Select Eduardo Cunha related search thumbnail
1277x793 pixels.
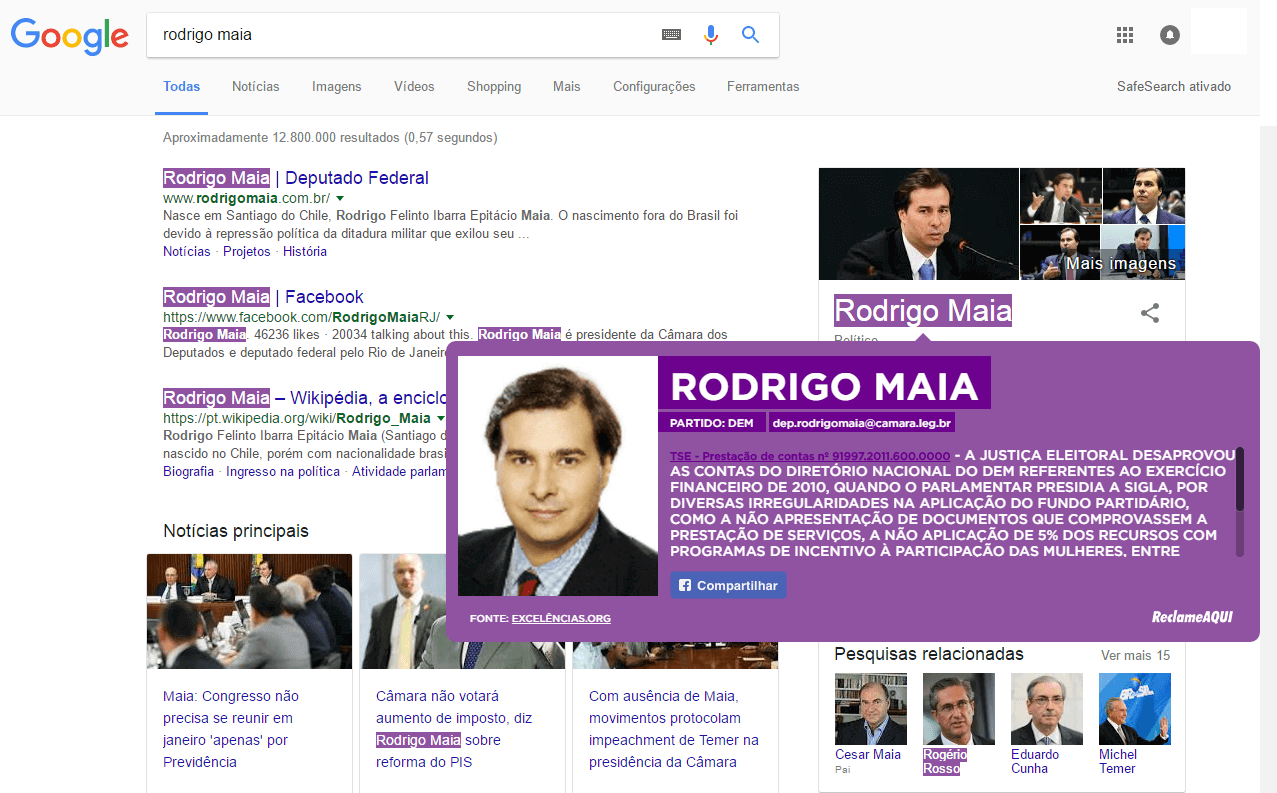pyautogui.click(x=1046, y=709)
